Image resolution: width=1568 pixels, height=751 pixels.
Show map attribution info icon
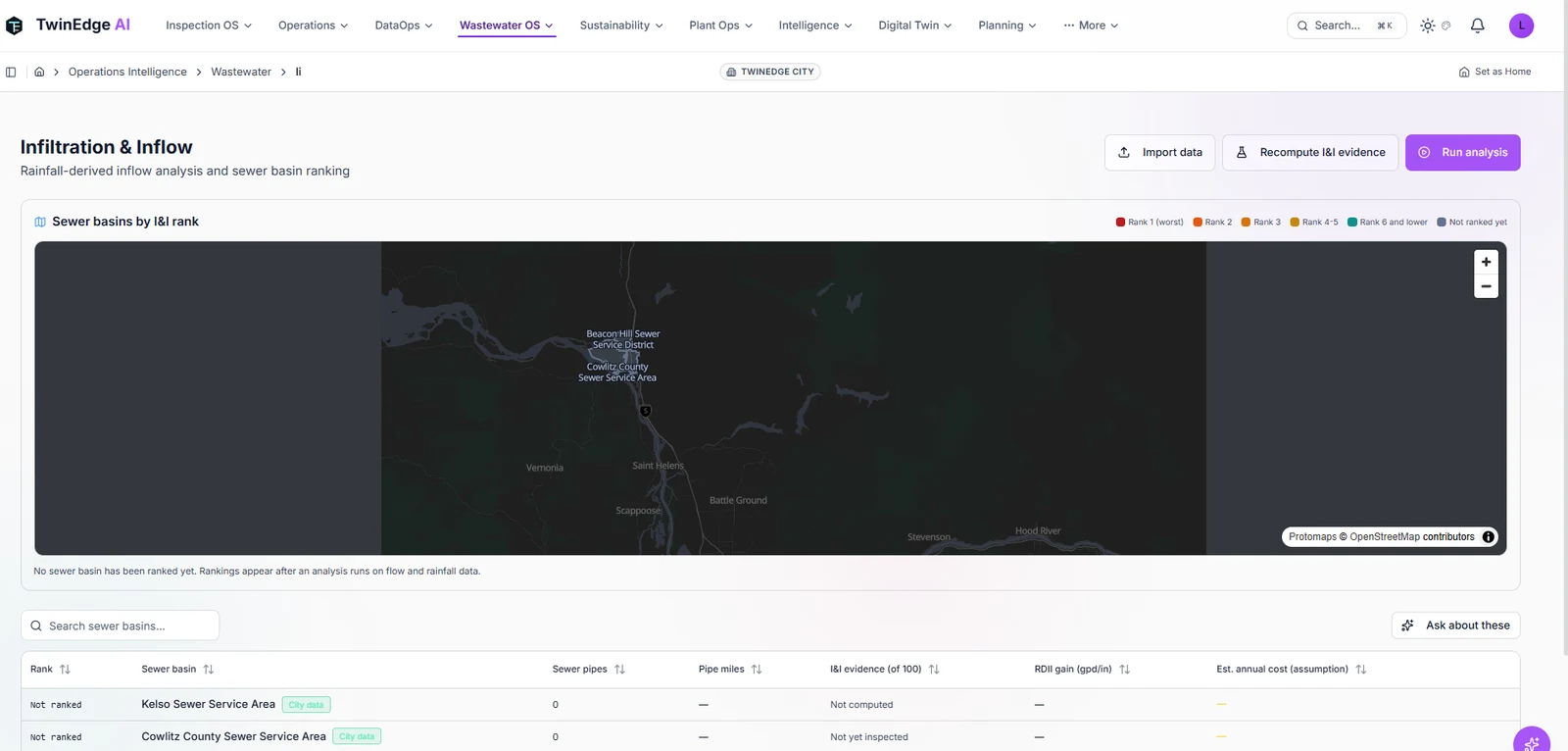click(x=1488, y=537)
